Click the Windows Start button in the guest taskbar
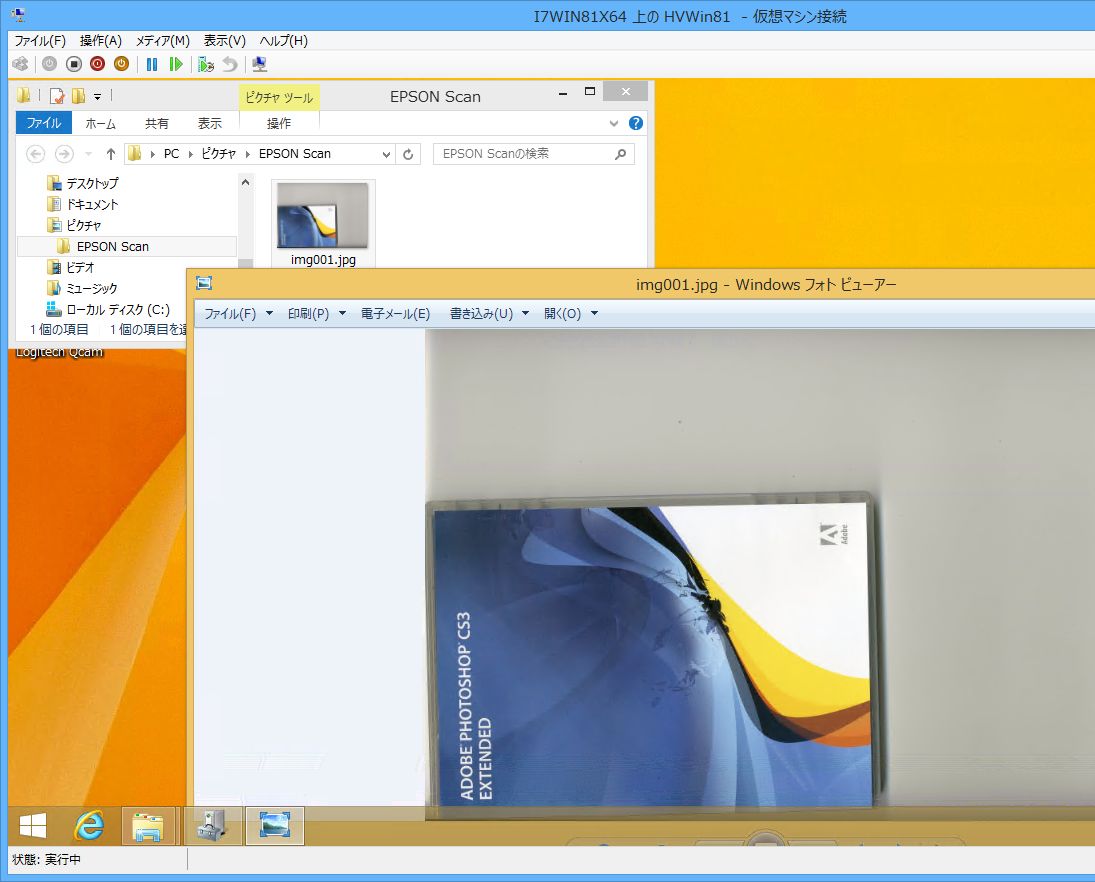Viewport: 1095px width, 882px height. [33, 826]
